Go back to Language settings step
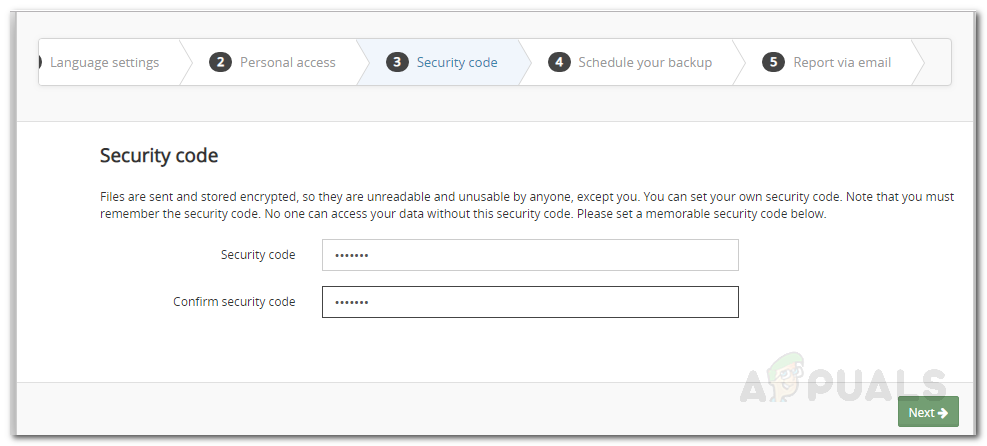The image size is (987, 446). (104, 62)
